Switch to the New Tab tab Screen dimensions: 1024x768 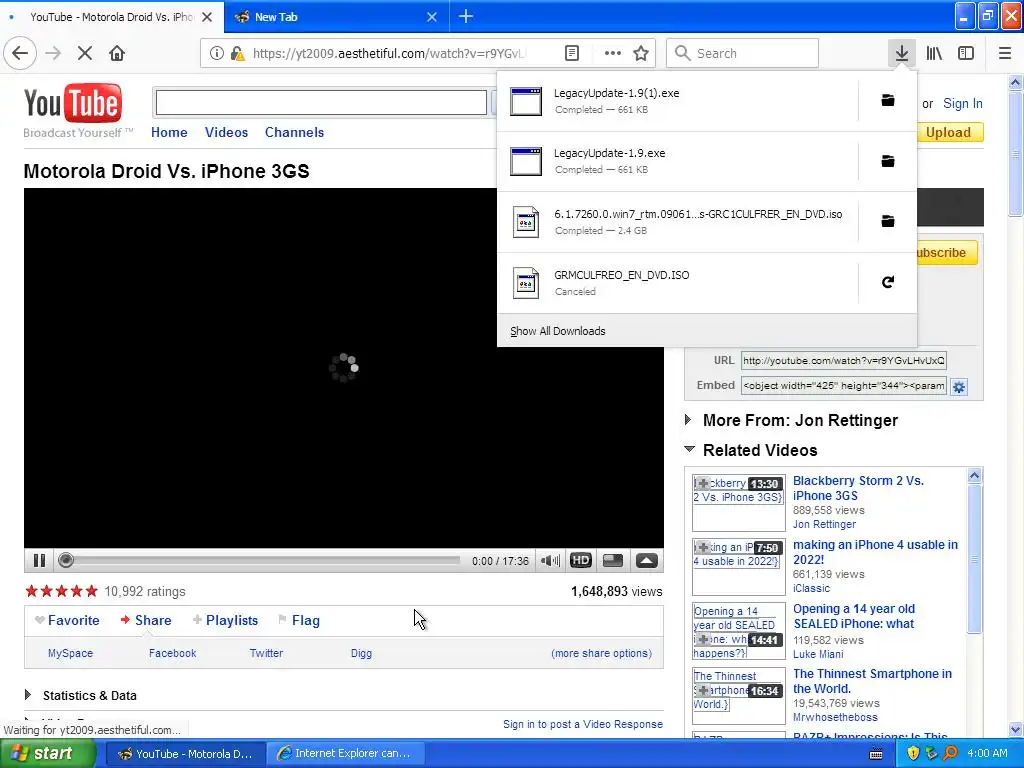336,17
